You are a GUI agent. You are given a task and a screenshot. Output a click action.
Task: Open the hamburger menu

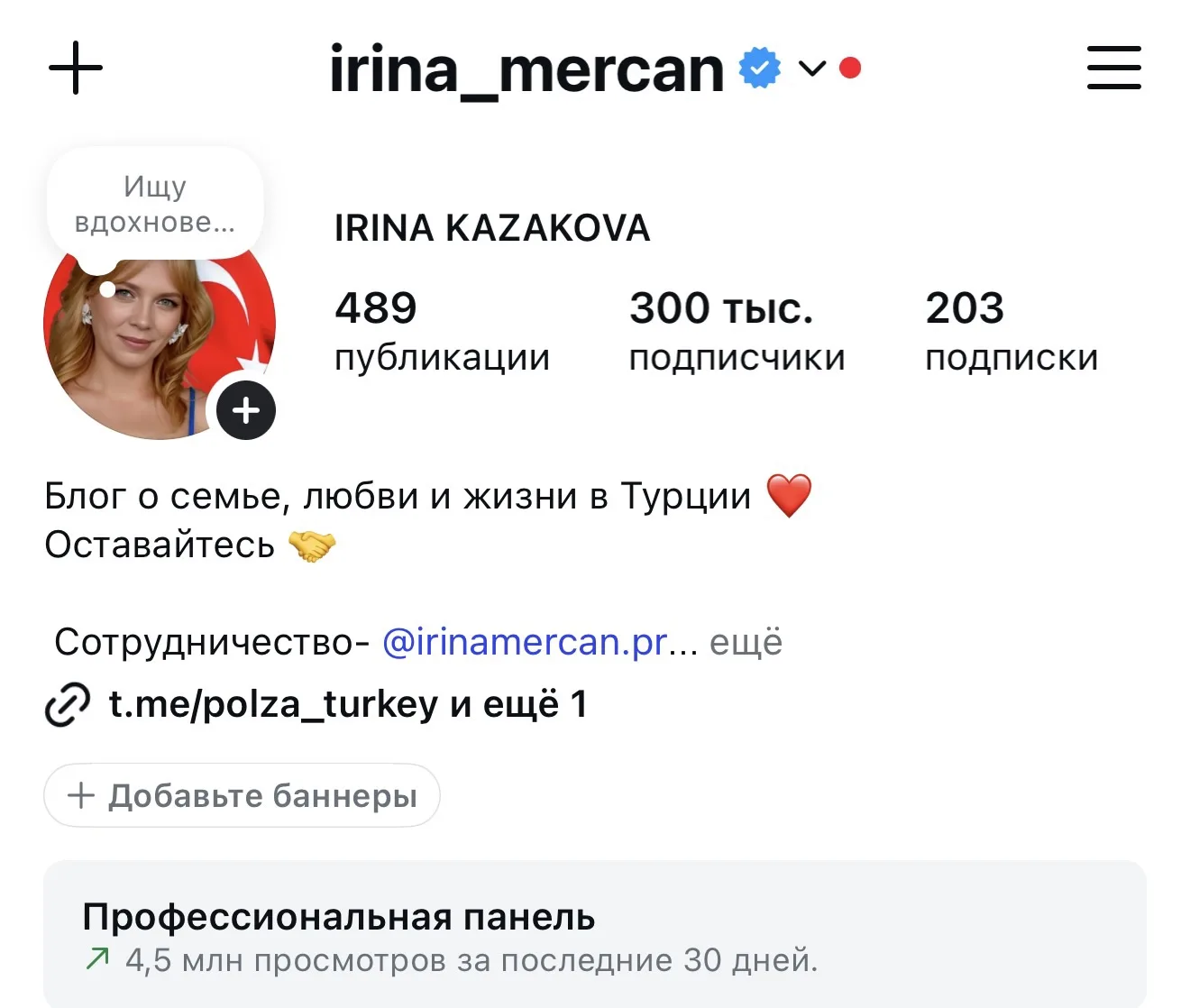coord(1114,69)
